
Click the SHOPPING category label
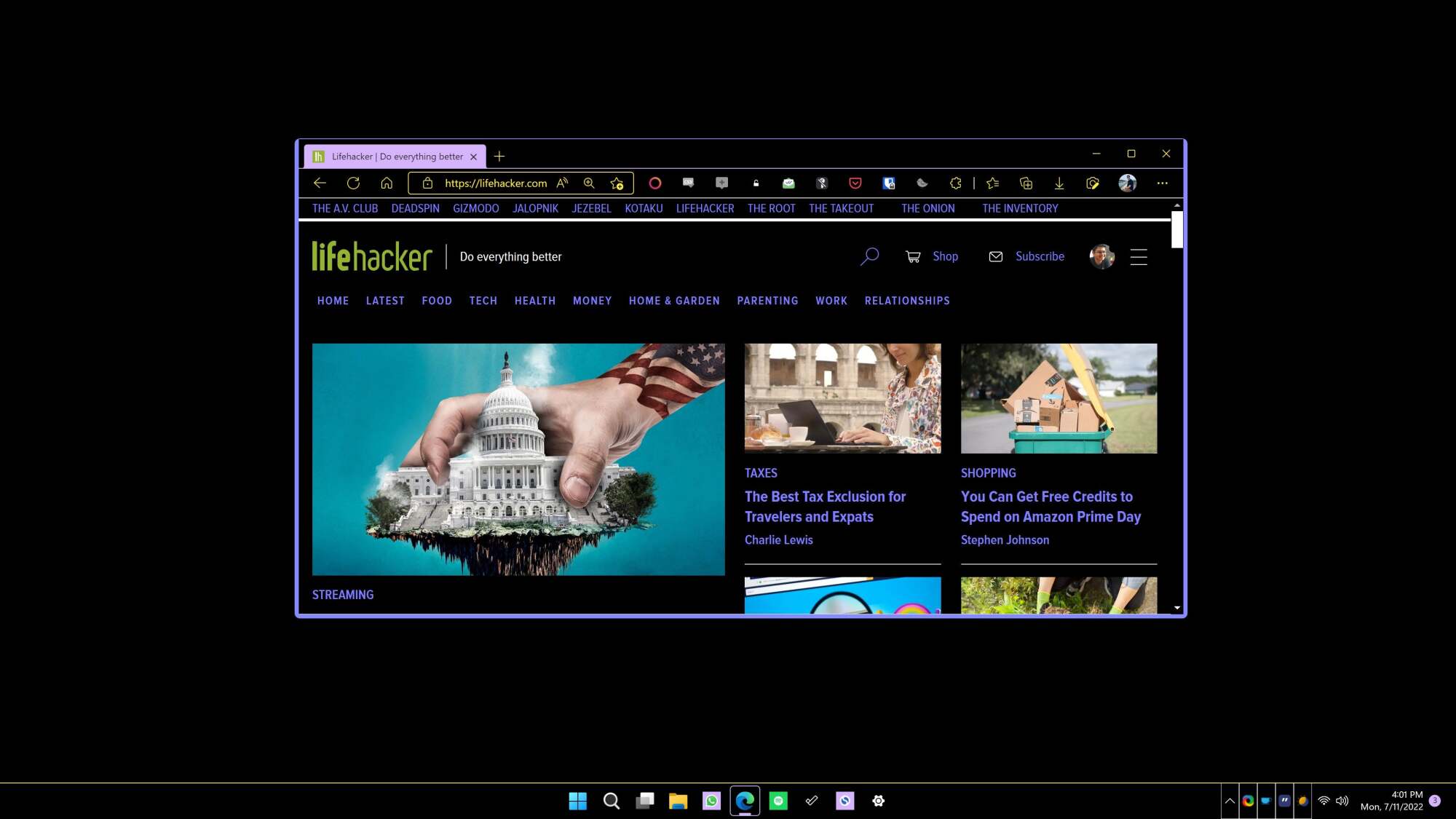click(988, 473)
